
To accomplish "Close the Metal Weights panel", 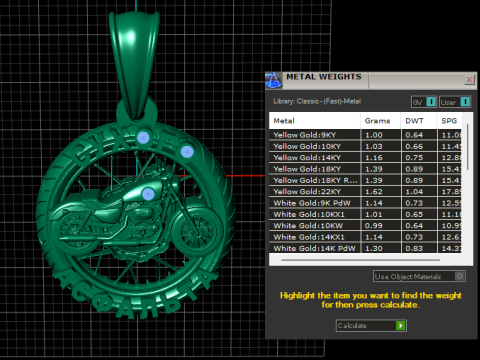I will (x=469, y=80).
